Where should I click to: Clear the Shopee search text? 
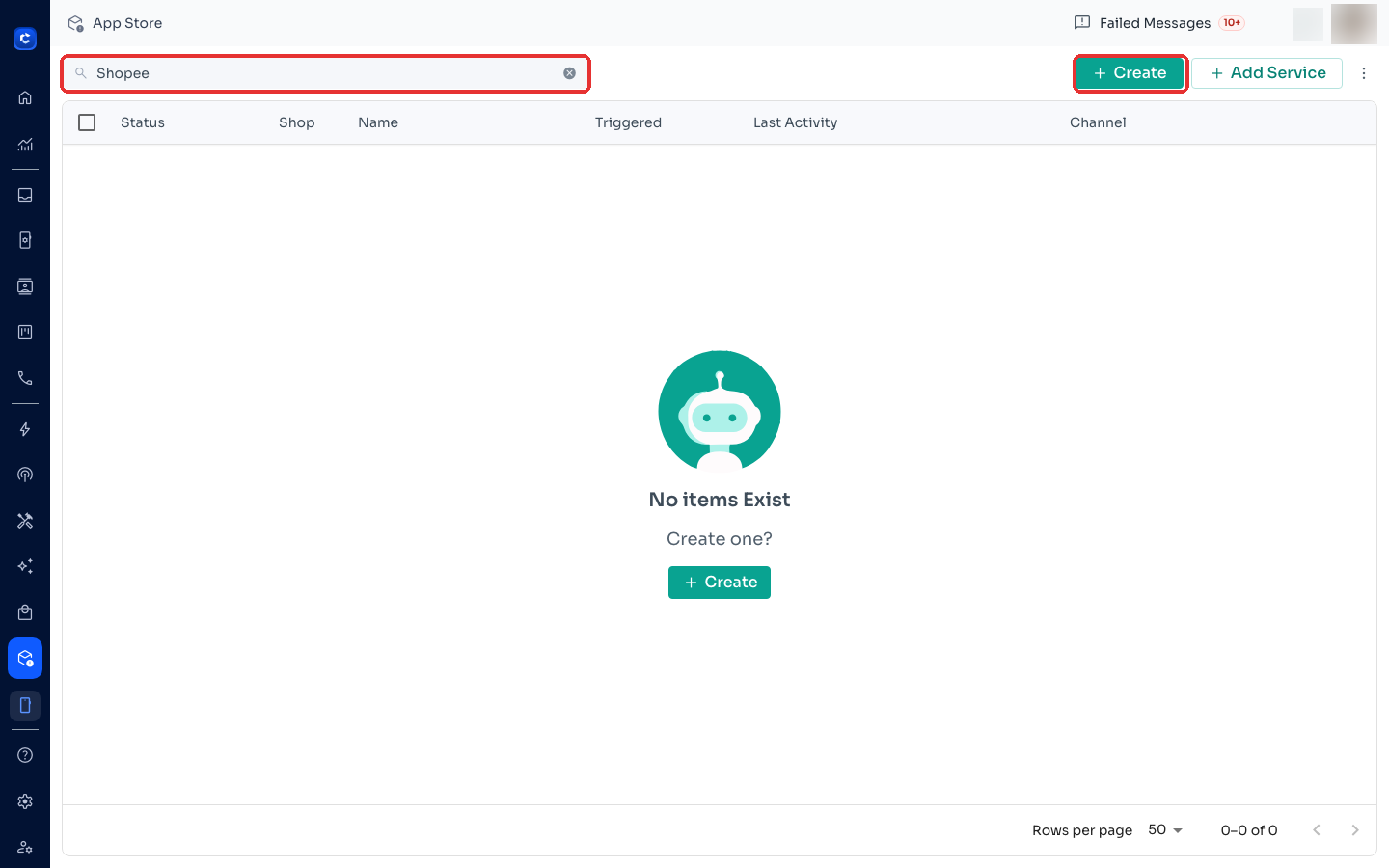tap(570, 73)
